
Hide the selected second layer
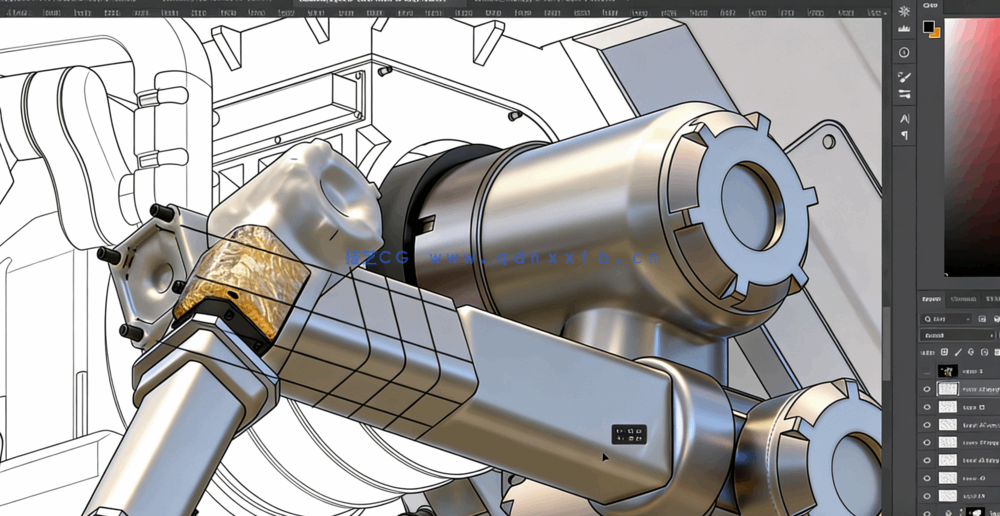[x=927, y=389]
